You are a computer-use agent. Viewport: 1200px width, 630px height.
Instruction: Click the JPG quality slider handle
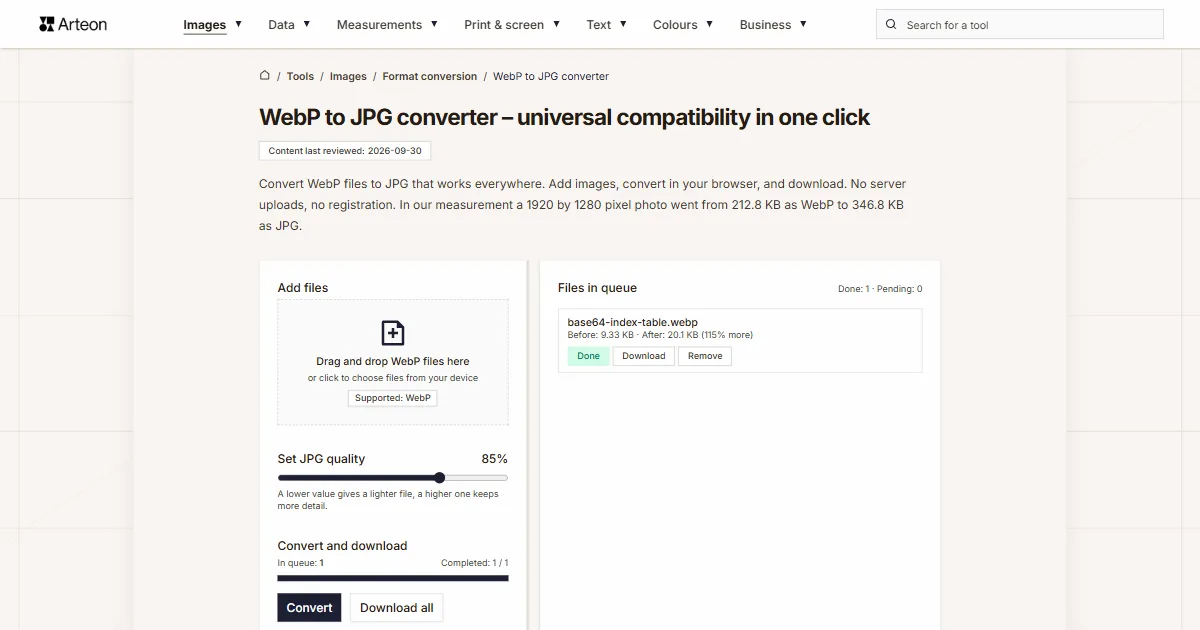[x=439, y=478]
